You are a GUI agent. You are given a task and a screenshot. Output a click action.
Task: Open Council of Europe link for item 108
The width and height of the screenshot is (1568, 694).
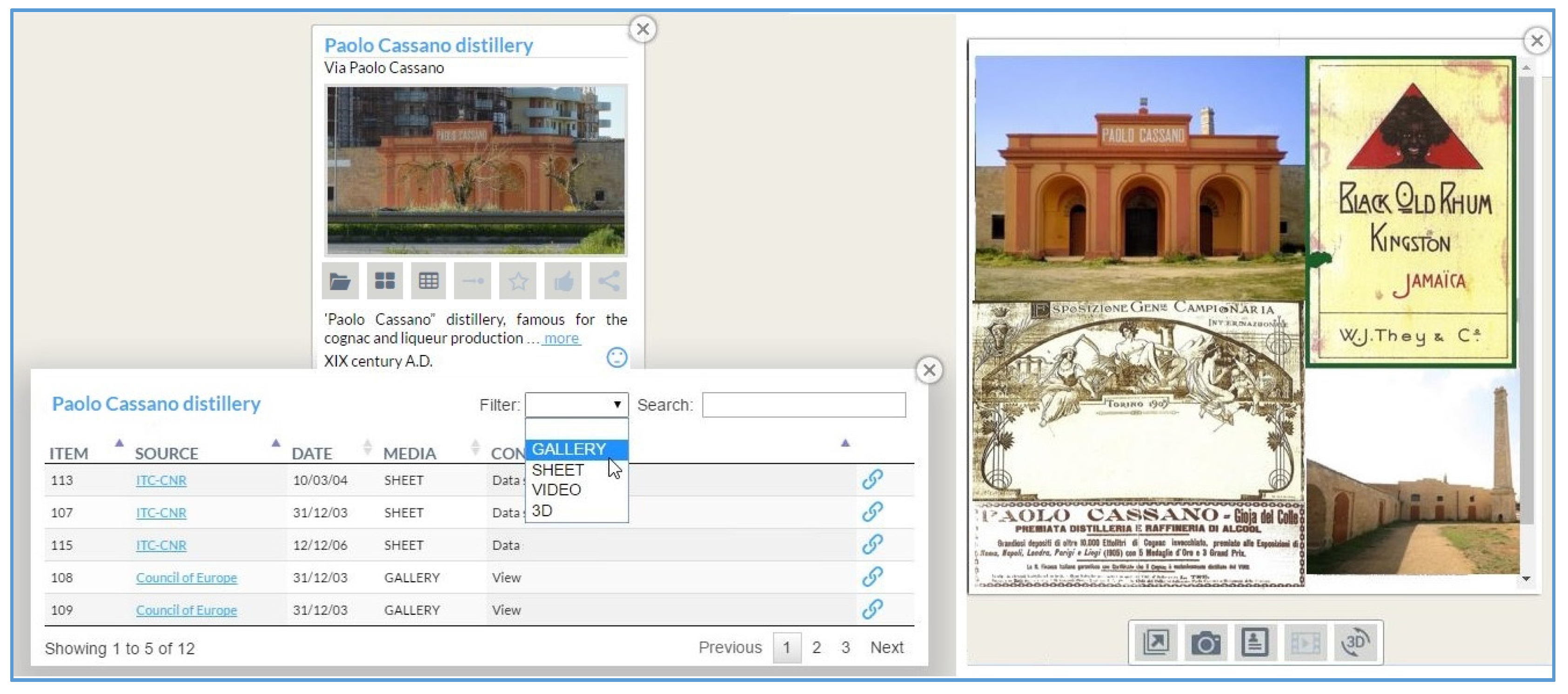click(186, 578)
